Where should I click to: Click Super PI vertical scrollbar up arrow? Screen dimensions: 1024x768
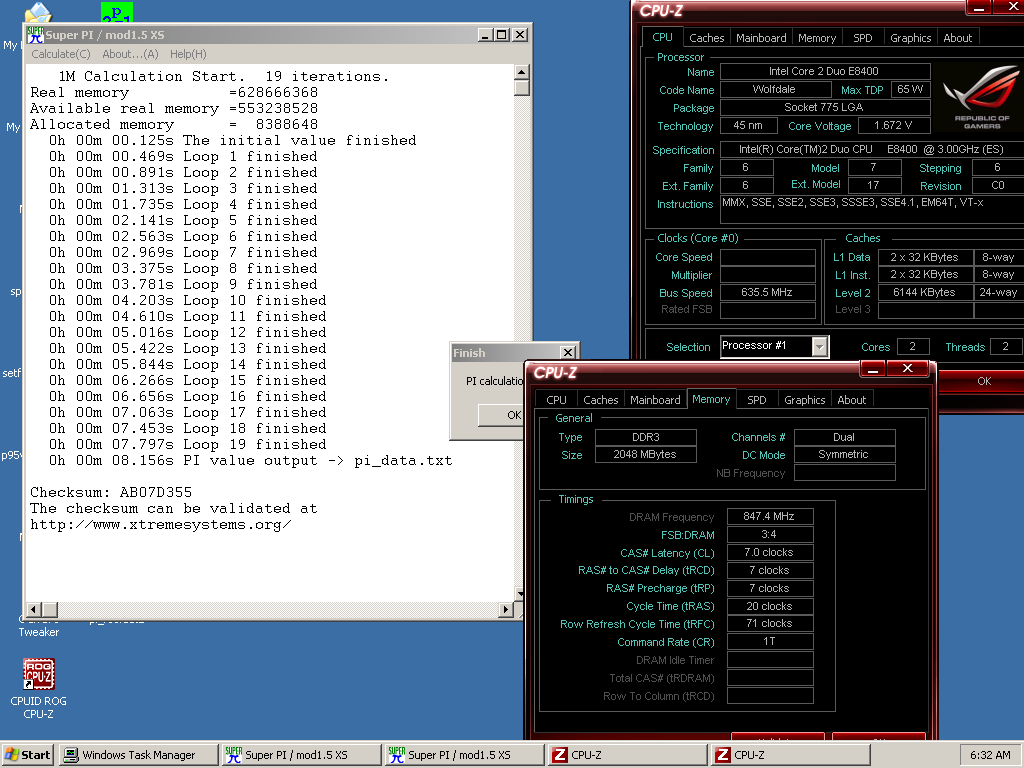click(x=522, y=72)
